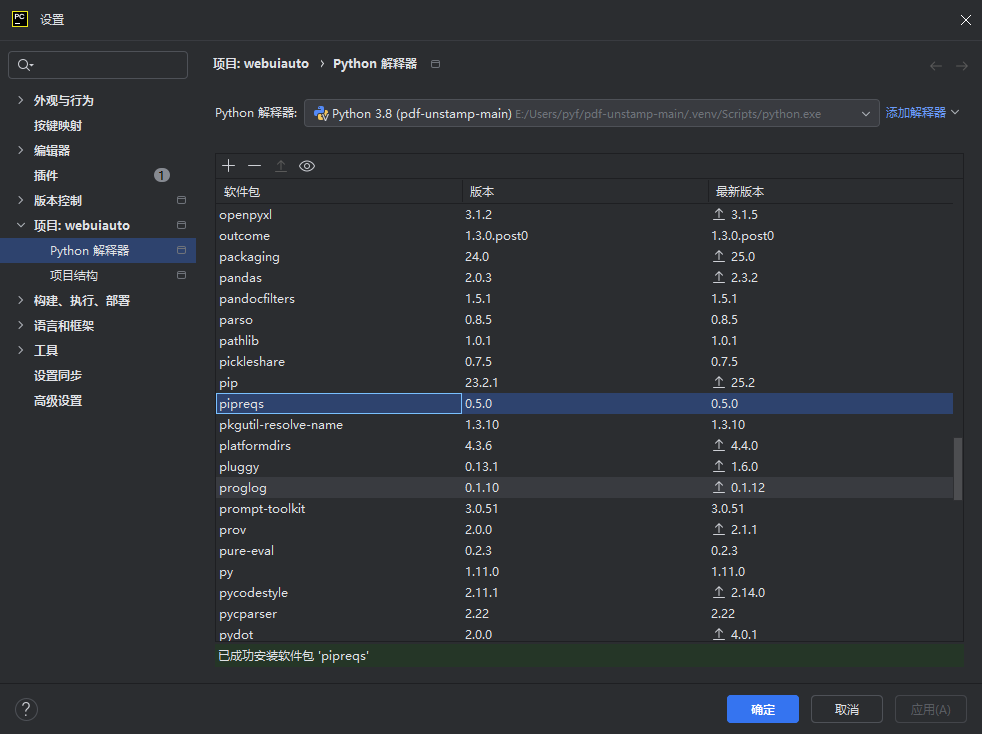Open the help question mark icon

point(26,710)
